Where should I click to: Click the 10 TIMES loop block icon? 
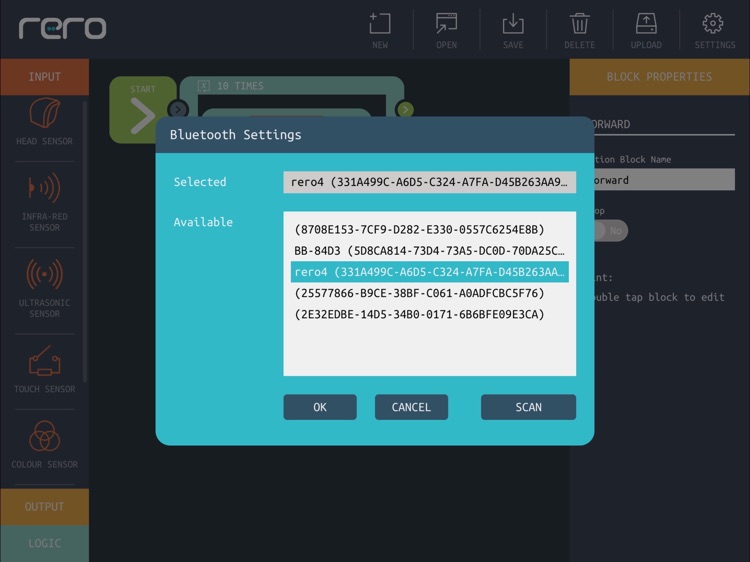point(204,86)
